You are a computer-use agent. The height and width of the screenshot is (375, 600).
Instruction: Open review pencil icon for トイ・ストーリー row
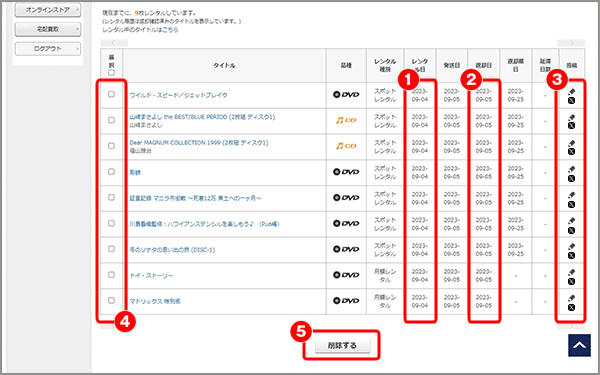pos(571,272)
